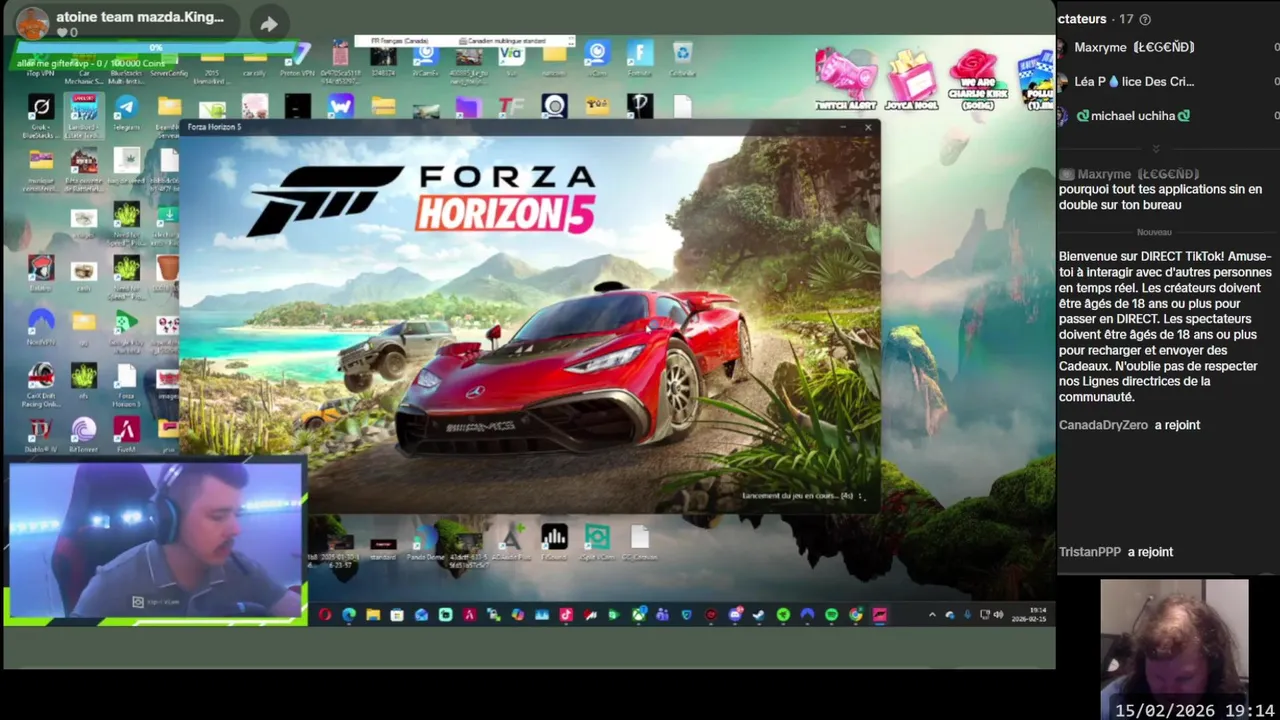Click the FR Français (Canada) language indicator

[x=400, y=41]
